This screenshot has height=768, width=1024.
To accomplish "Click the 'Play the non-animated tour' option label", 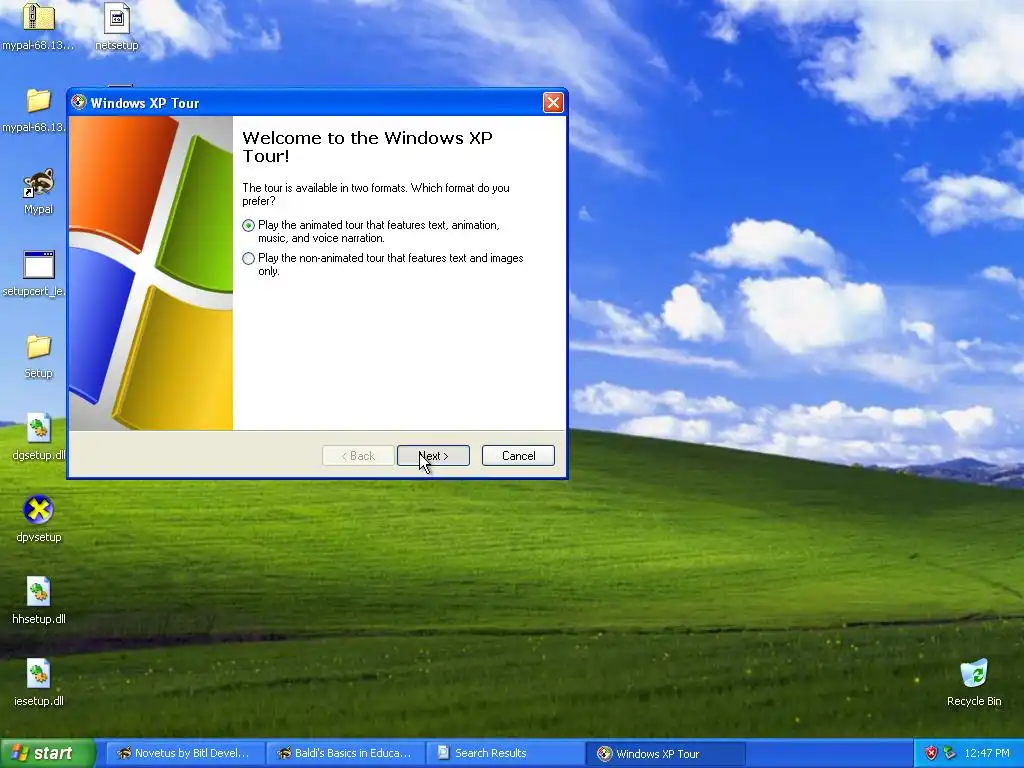I will click(x=391, y=264).
